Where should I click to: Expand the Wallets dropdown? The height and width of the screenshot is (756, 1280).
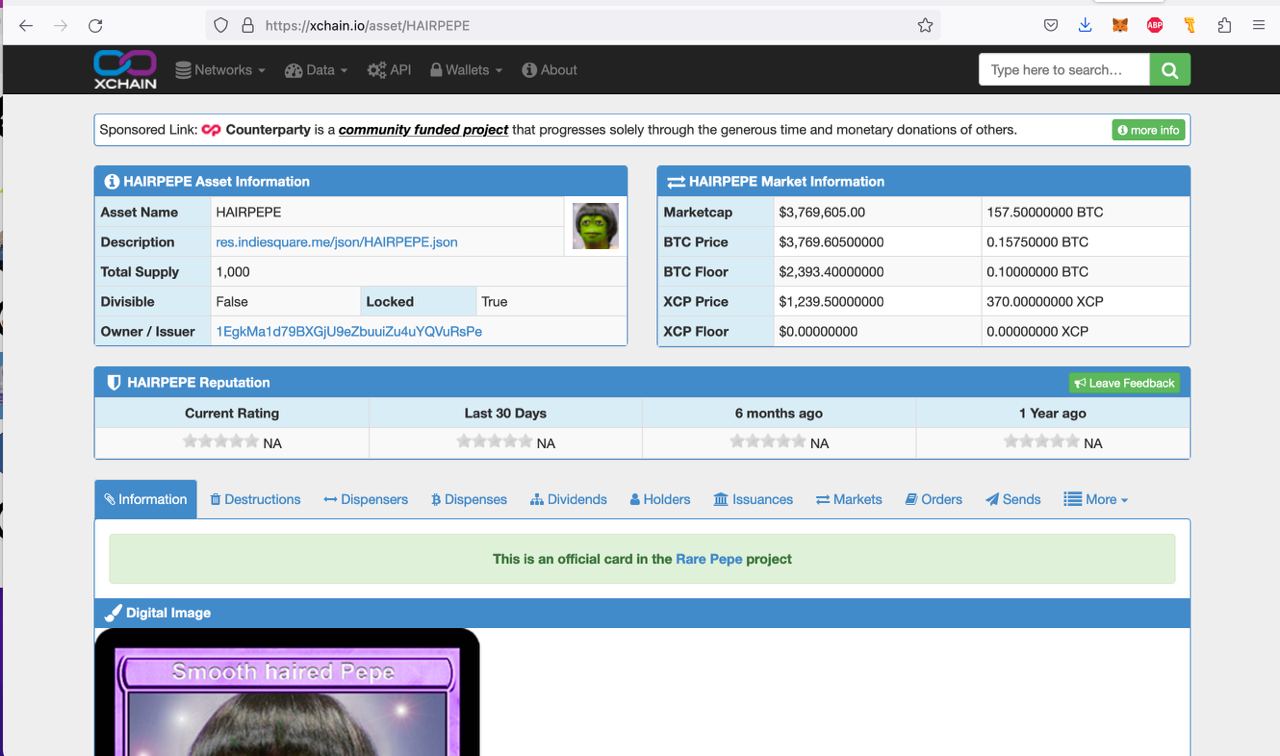466,70
